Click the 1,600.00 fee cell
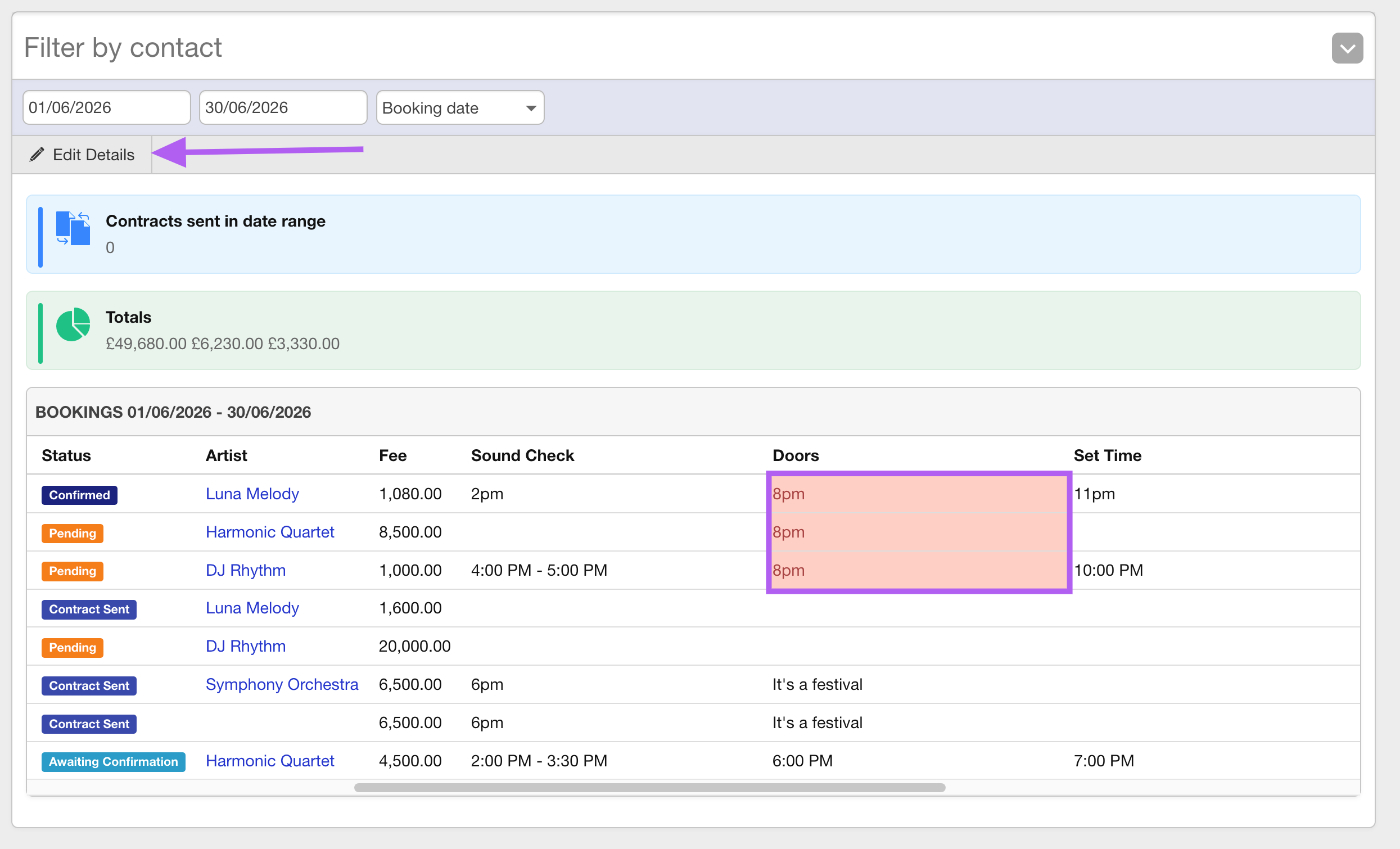 point(410,608)
